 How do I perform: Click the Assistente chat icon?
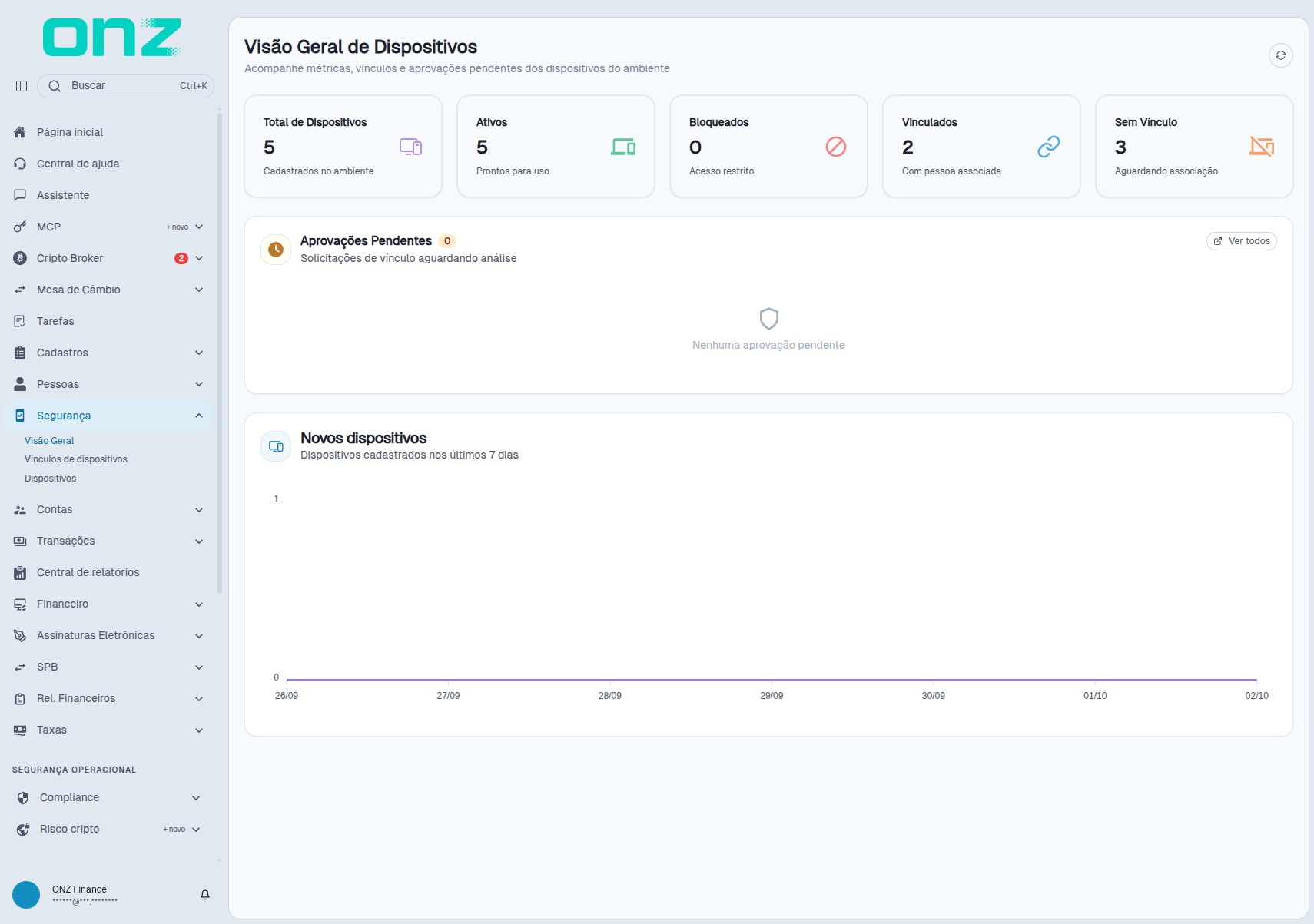(20, 195)
